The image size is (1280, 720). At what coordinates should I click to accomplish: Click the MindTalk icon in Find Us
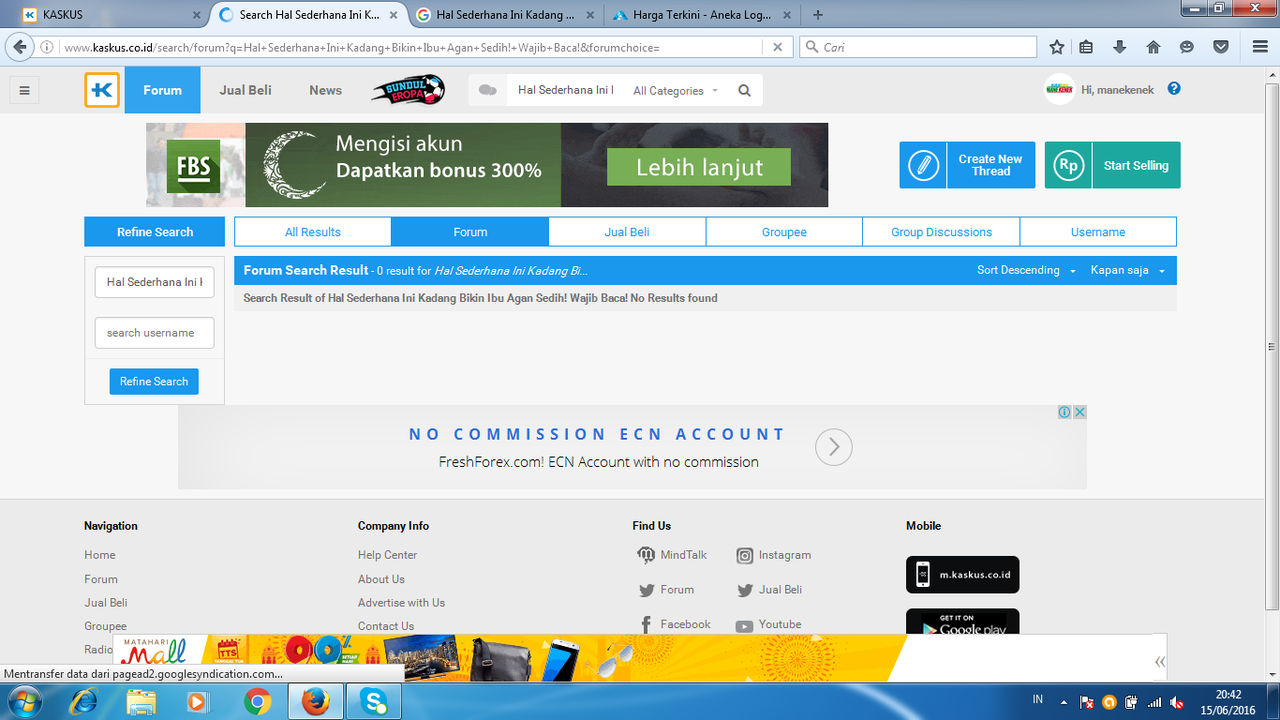[646, 555]
